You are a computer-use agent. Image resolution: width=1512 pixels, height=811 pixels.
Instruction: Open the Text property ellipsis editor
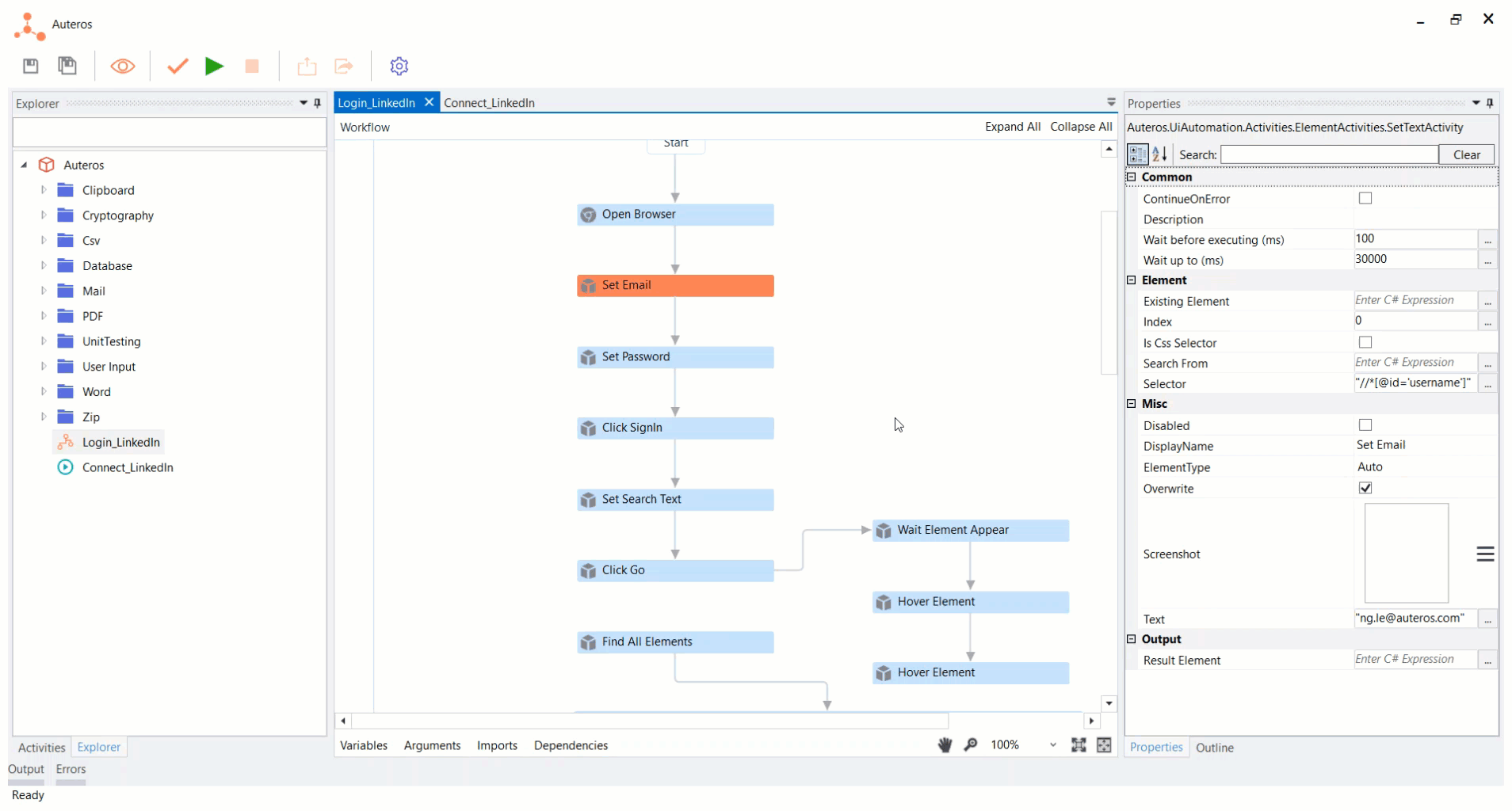point(1487,619)
